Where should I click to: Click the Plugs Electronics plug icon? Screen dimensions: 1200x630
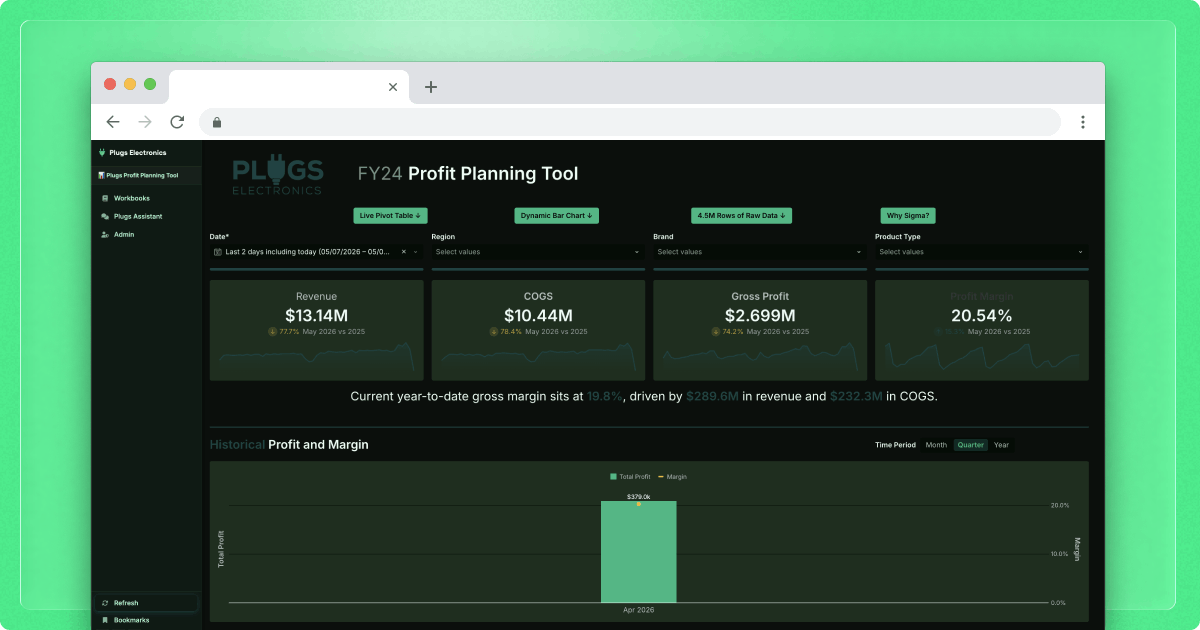click(102, 153)
